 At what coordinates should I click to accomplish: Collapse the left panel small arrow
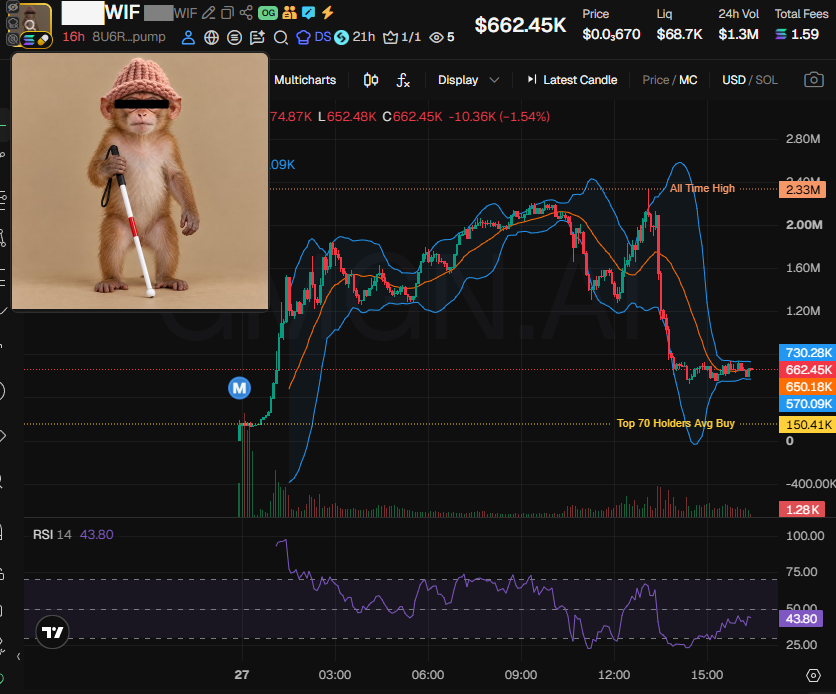click(x=18, y=657)
